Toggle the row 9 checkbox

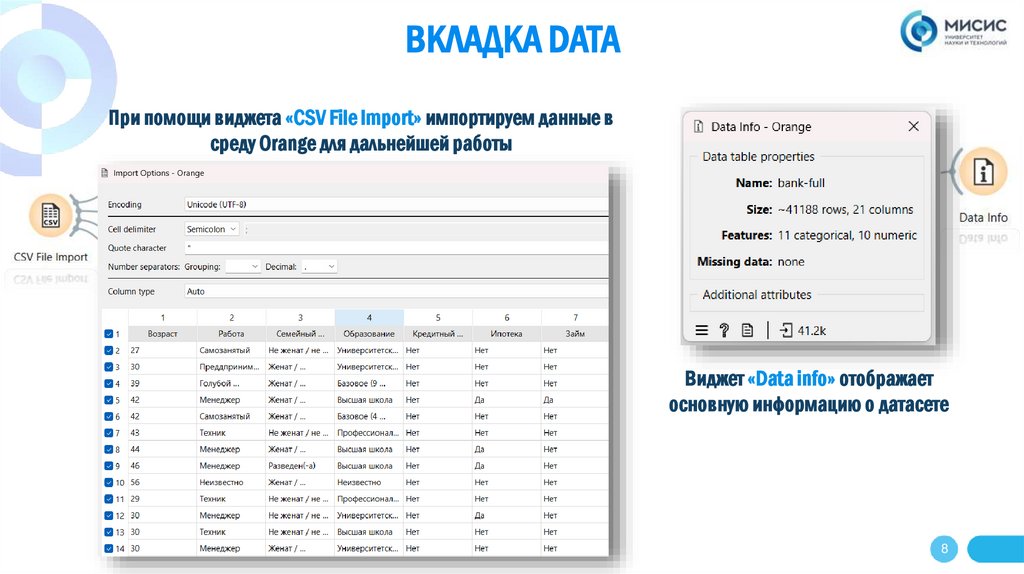pyautogui.click(x=108, y=466)
